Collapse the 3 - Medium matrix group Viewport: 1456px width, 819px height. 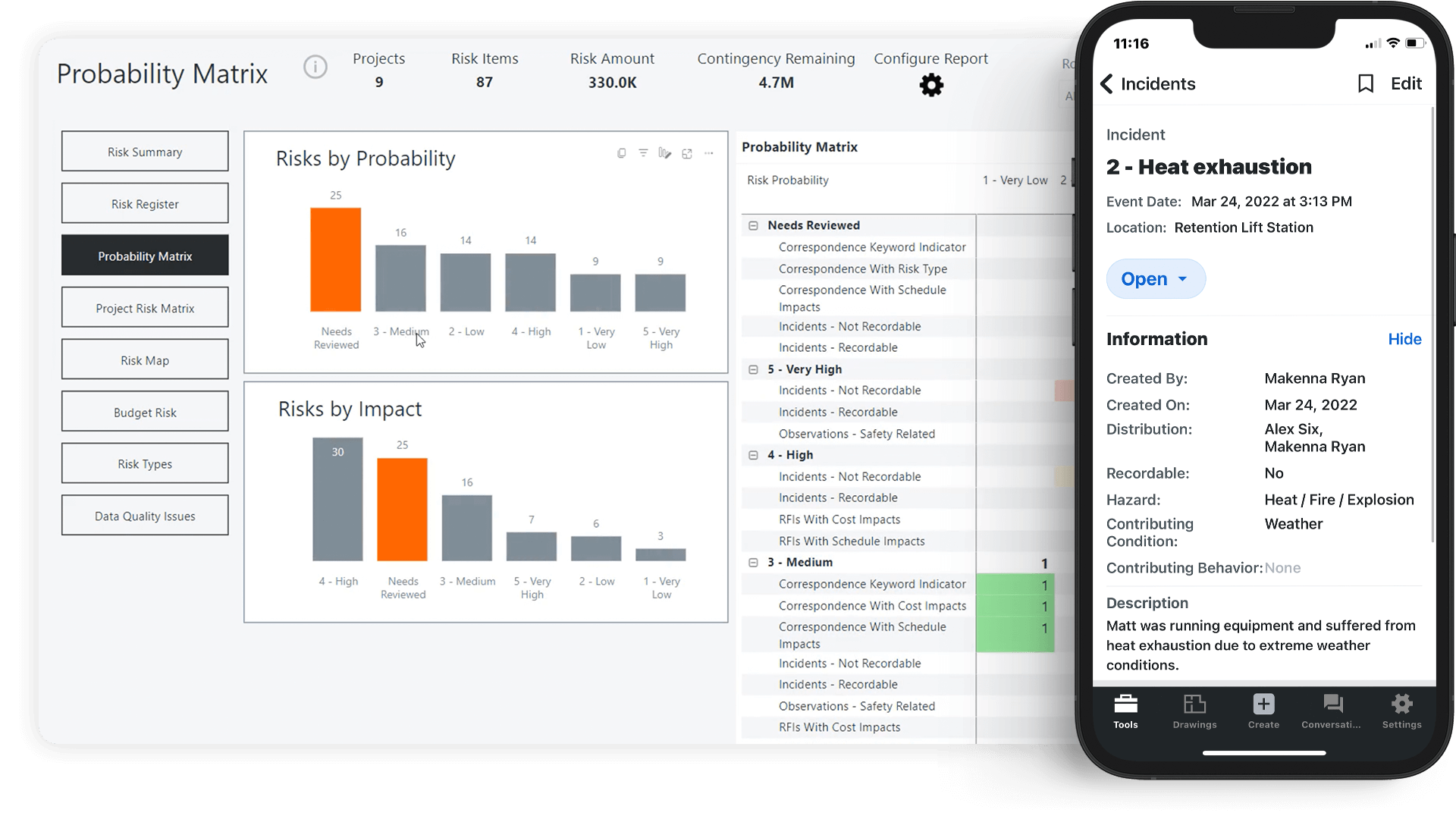(x=753, y=563)
